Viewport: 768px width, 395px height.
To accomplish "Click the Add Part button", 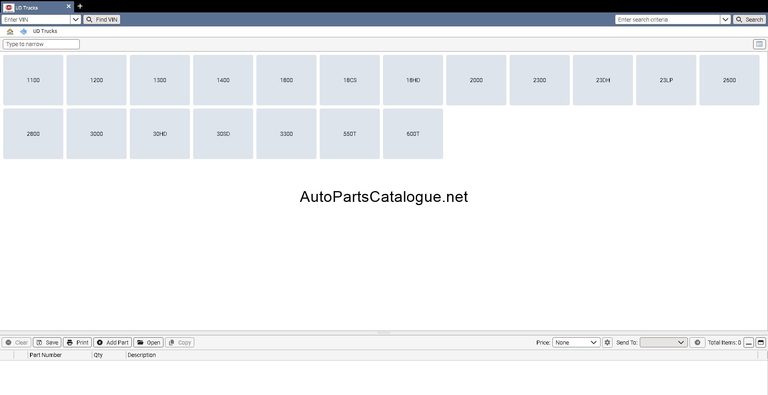I will (x=113, y=343).
